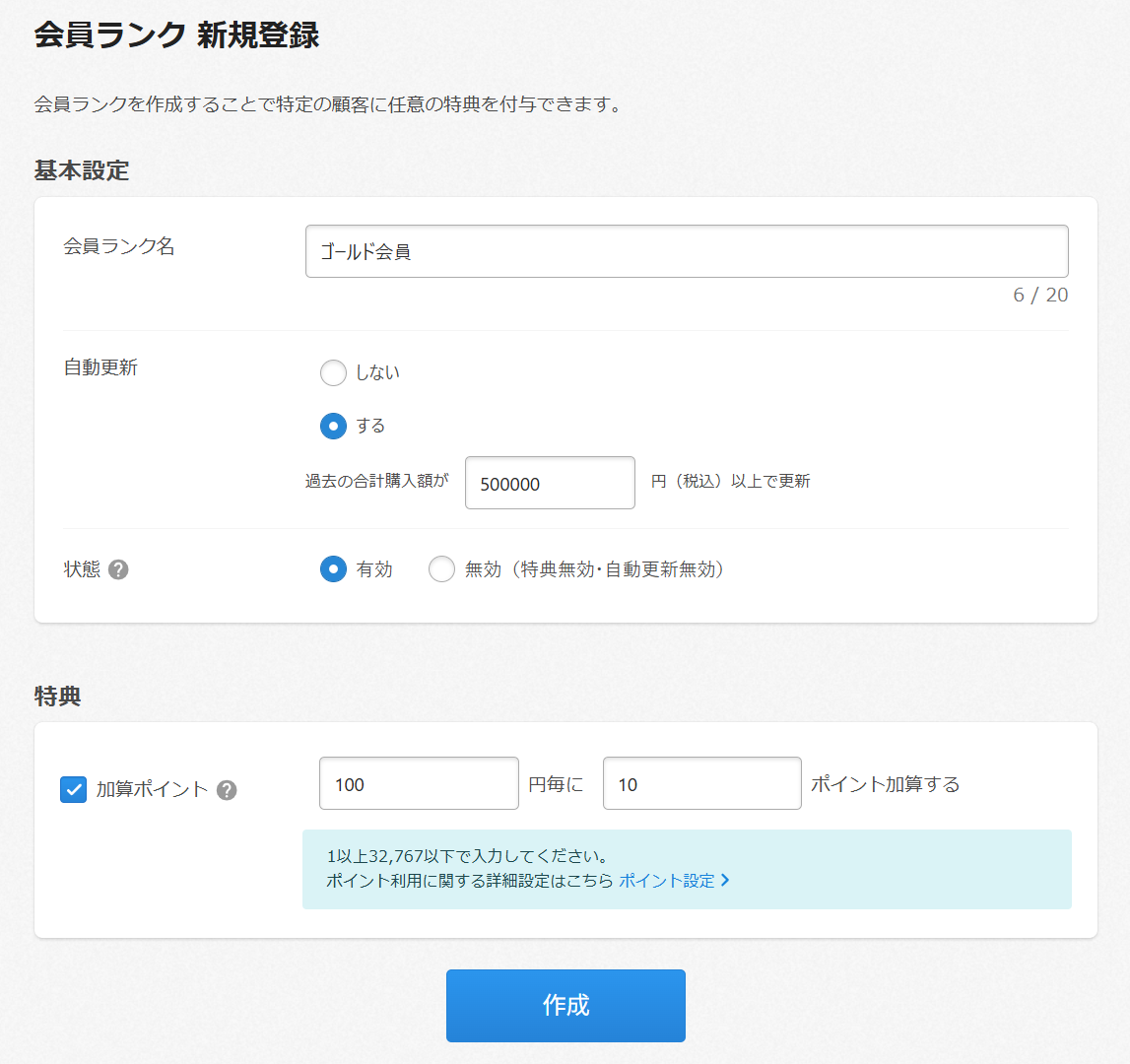Open the ポイント設定 link

666,881
